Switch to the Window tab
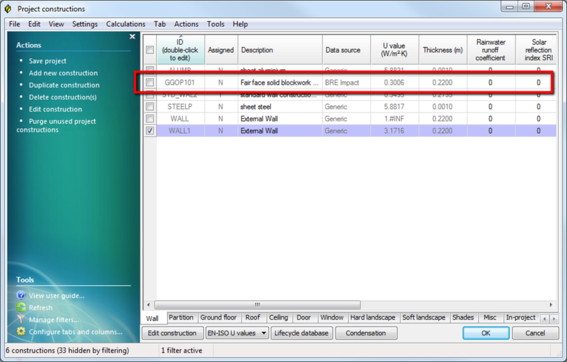The image size is (567, 362). click(332, 318)
